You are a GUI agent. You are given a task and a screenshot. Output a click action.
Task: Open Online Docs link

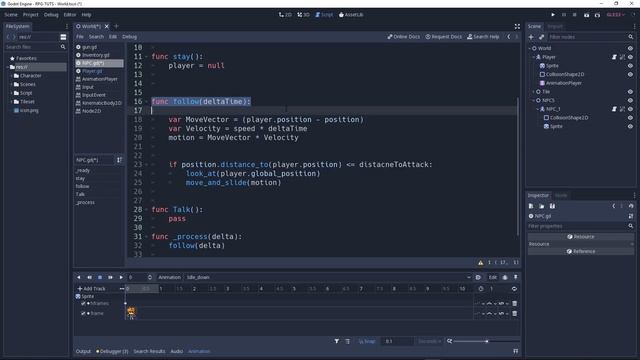tap(403, 37)
